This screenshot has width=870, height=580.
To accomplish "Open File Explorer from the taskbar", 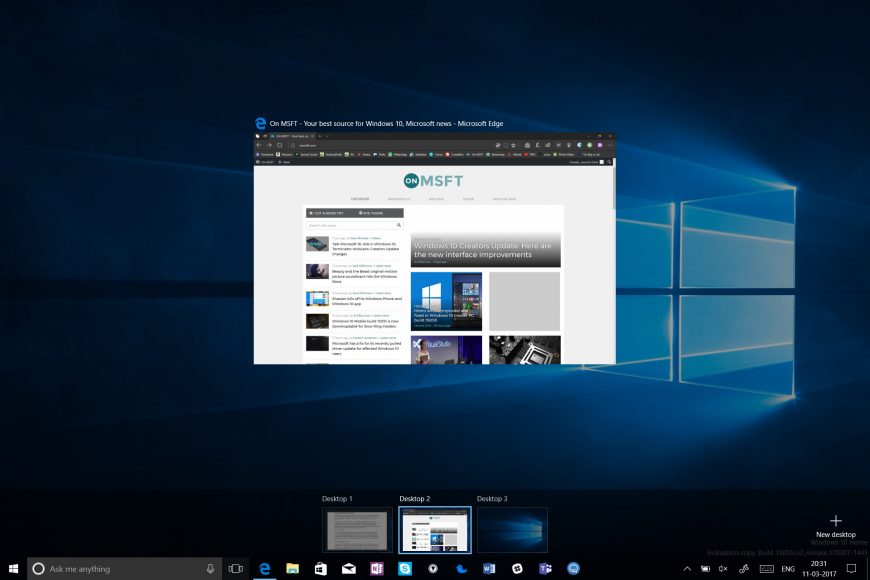I will pyautogui.click(x=293, y=568).
